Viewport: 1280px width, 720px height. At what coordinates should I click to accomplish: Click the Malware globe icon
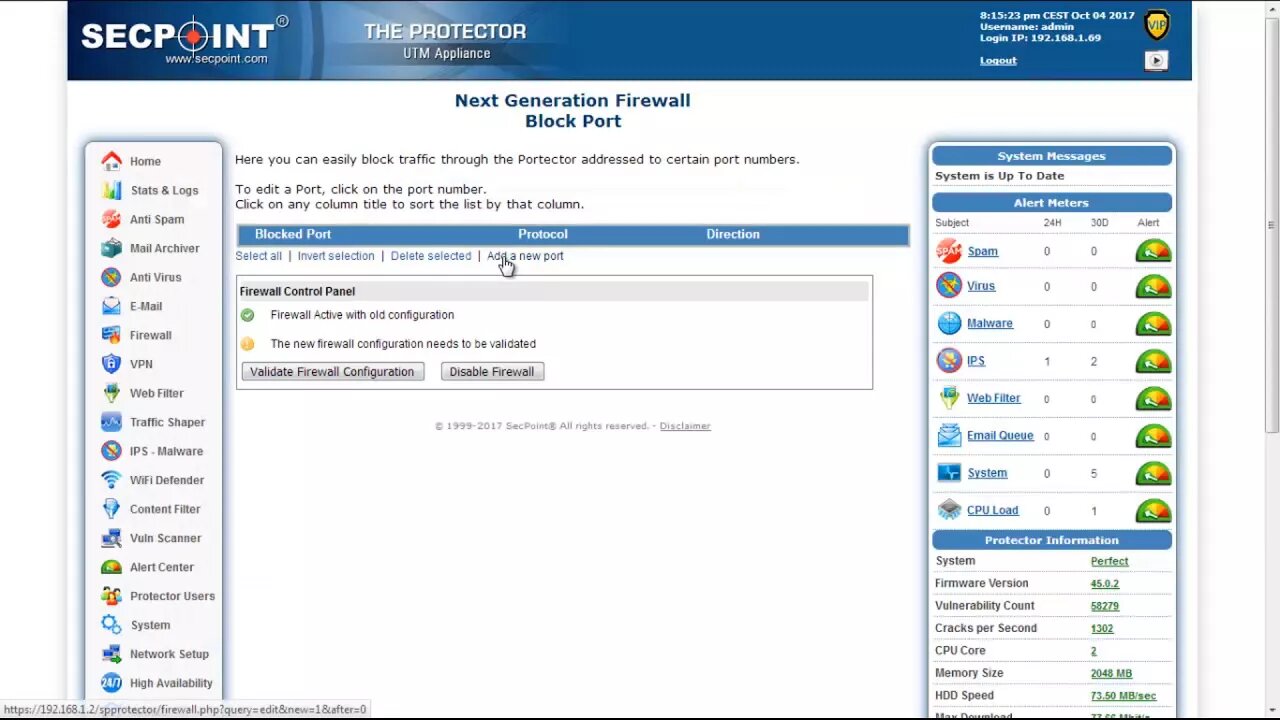click(x=948, y=323)
